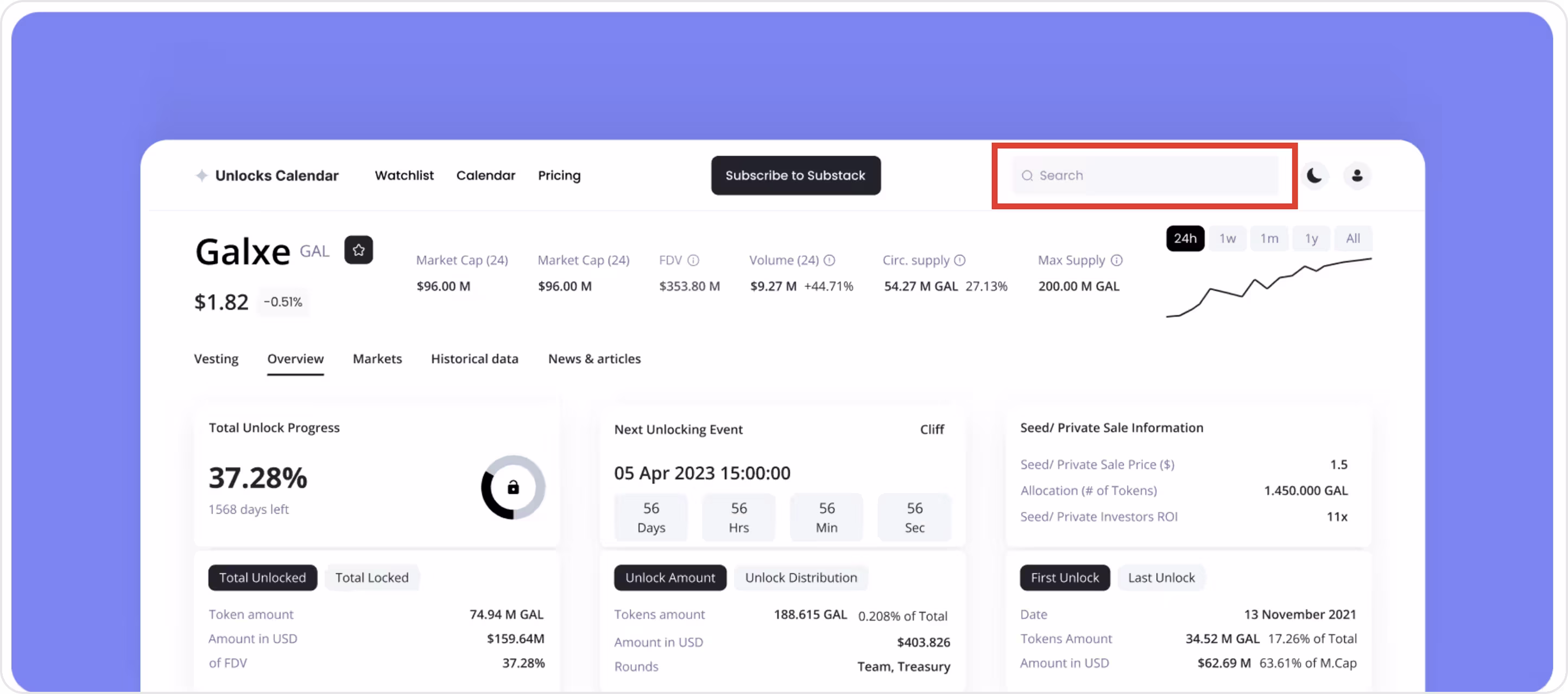Click into the Search field
Viewport: 1568px width, 694px height.
click(x=1145, y=175)
